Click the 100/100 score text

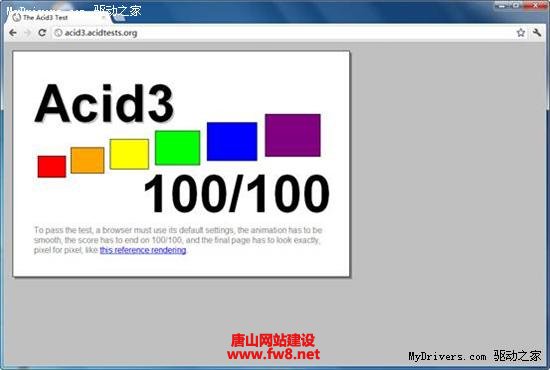tap(237, 194)
